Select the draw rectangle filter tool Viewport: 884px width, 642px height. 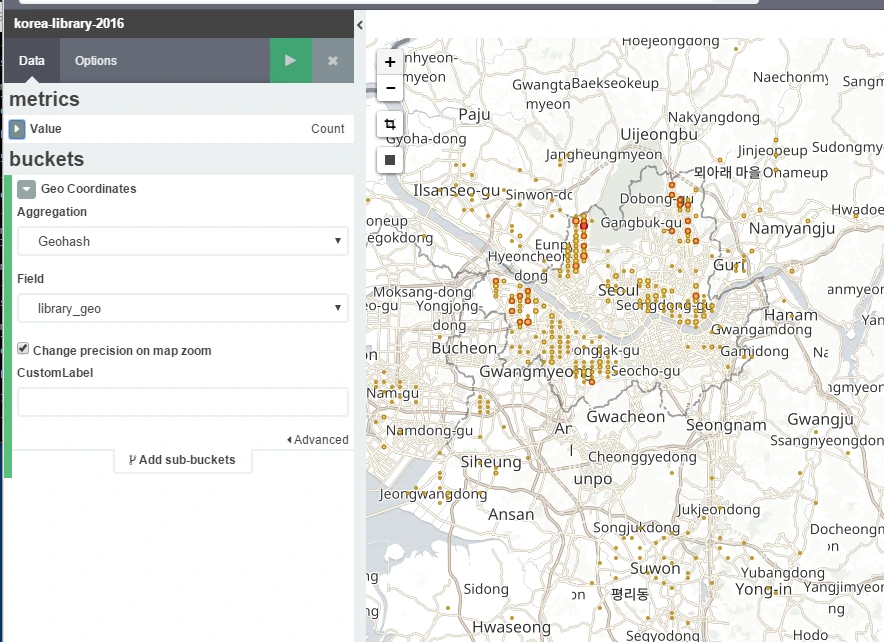pos(390,159)
